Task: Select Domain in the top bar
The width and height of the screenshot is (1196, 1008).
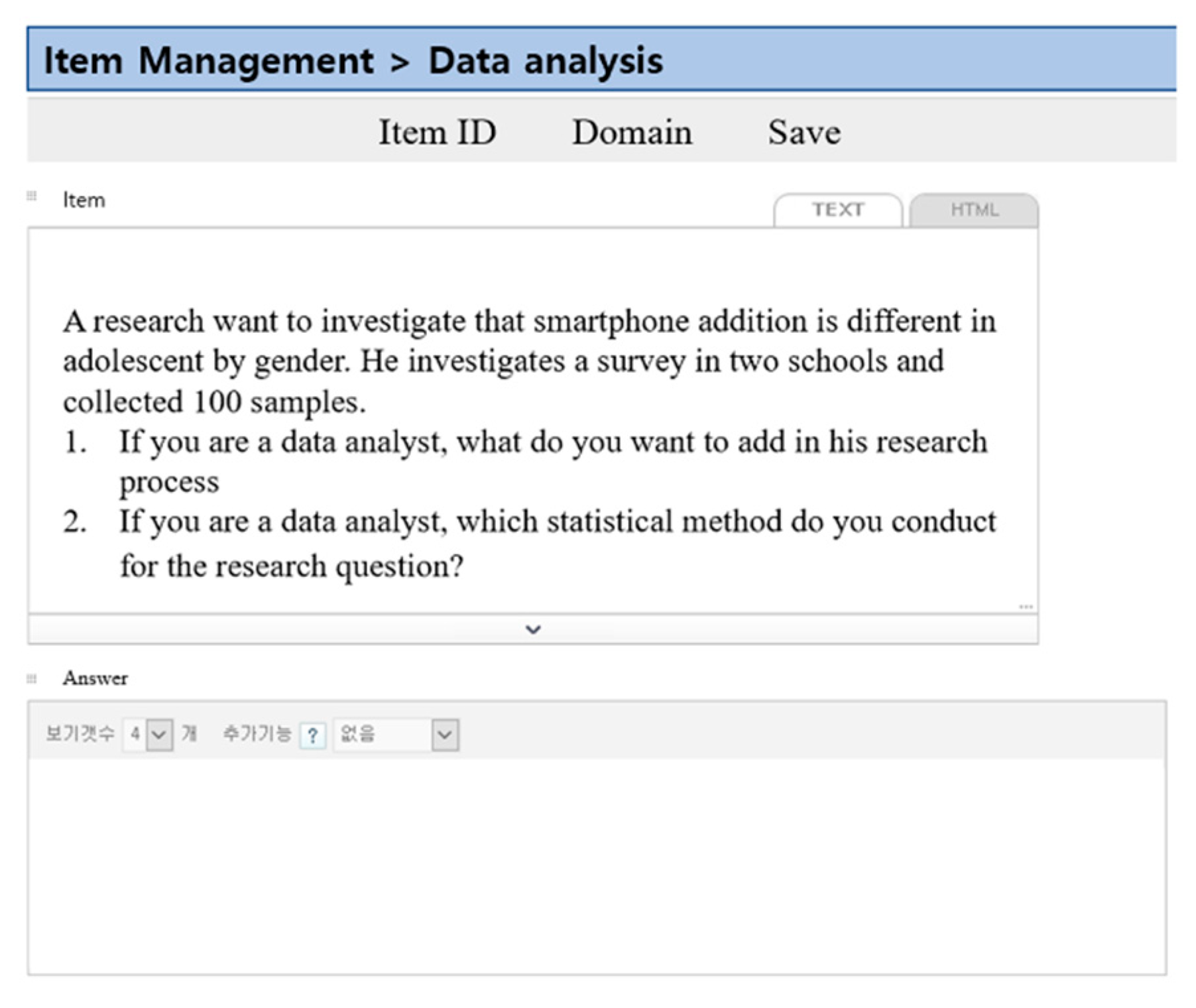Action: (x=632, y=132)
